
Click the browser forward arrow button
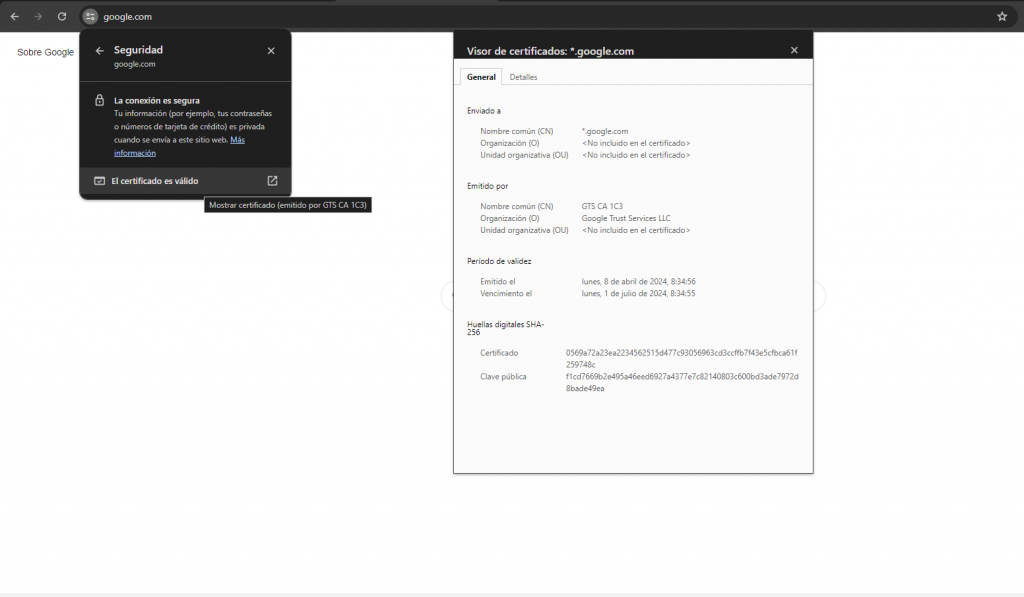point(38,17)
